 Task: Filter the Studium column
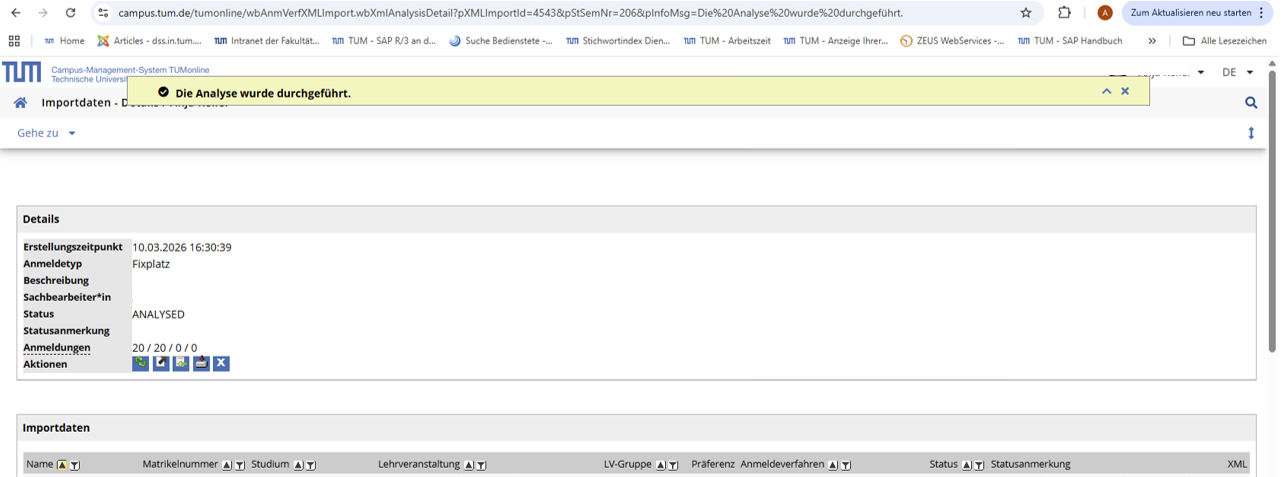311,465
